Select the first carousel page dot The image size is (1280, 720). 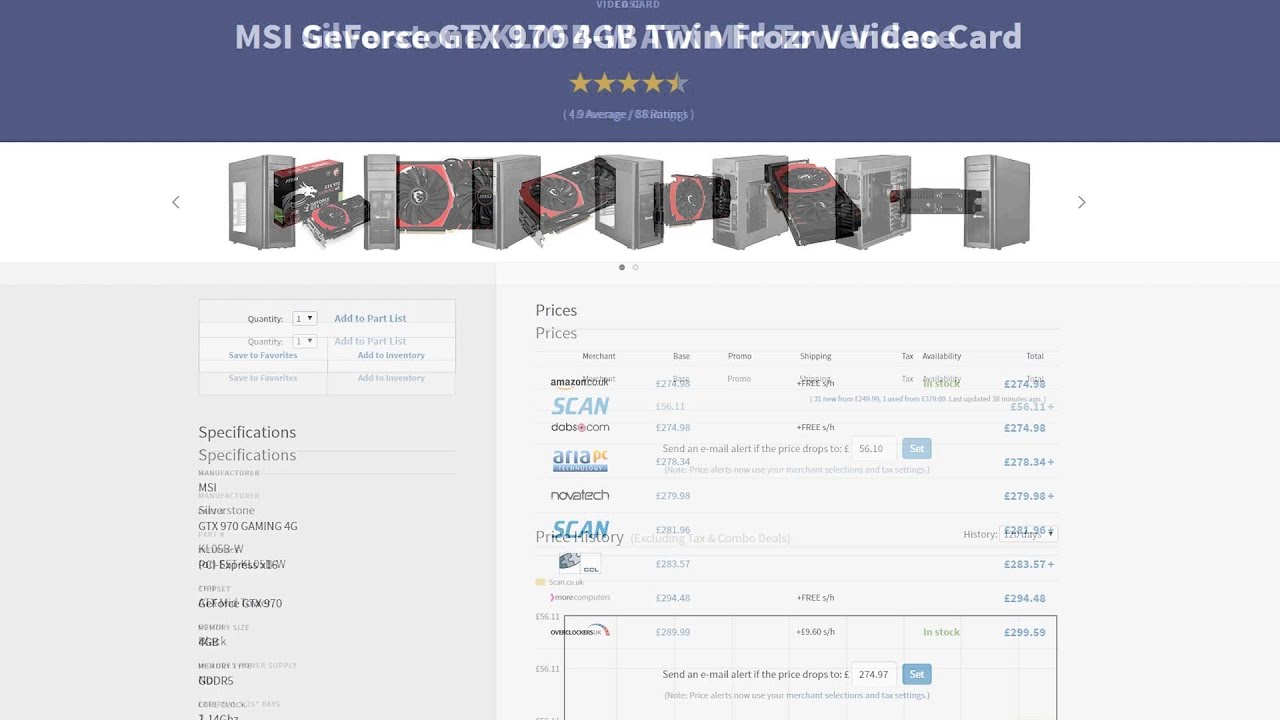coord(622,267)
